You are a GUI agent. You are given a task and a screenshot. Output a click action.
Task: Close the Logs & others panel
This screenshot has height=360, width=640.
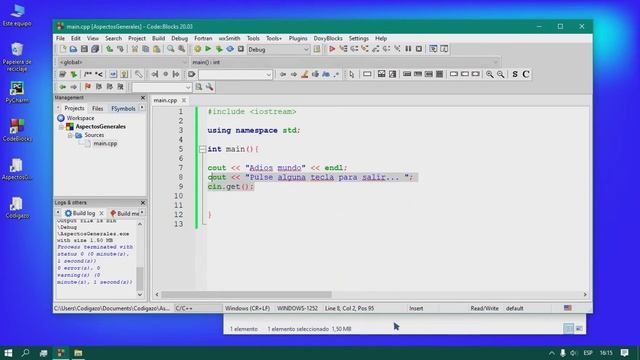[x=142, y=203]
